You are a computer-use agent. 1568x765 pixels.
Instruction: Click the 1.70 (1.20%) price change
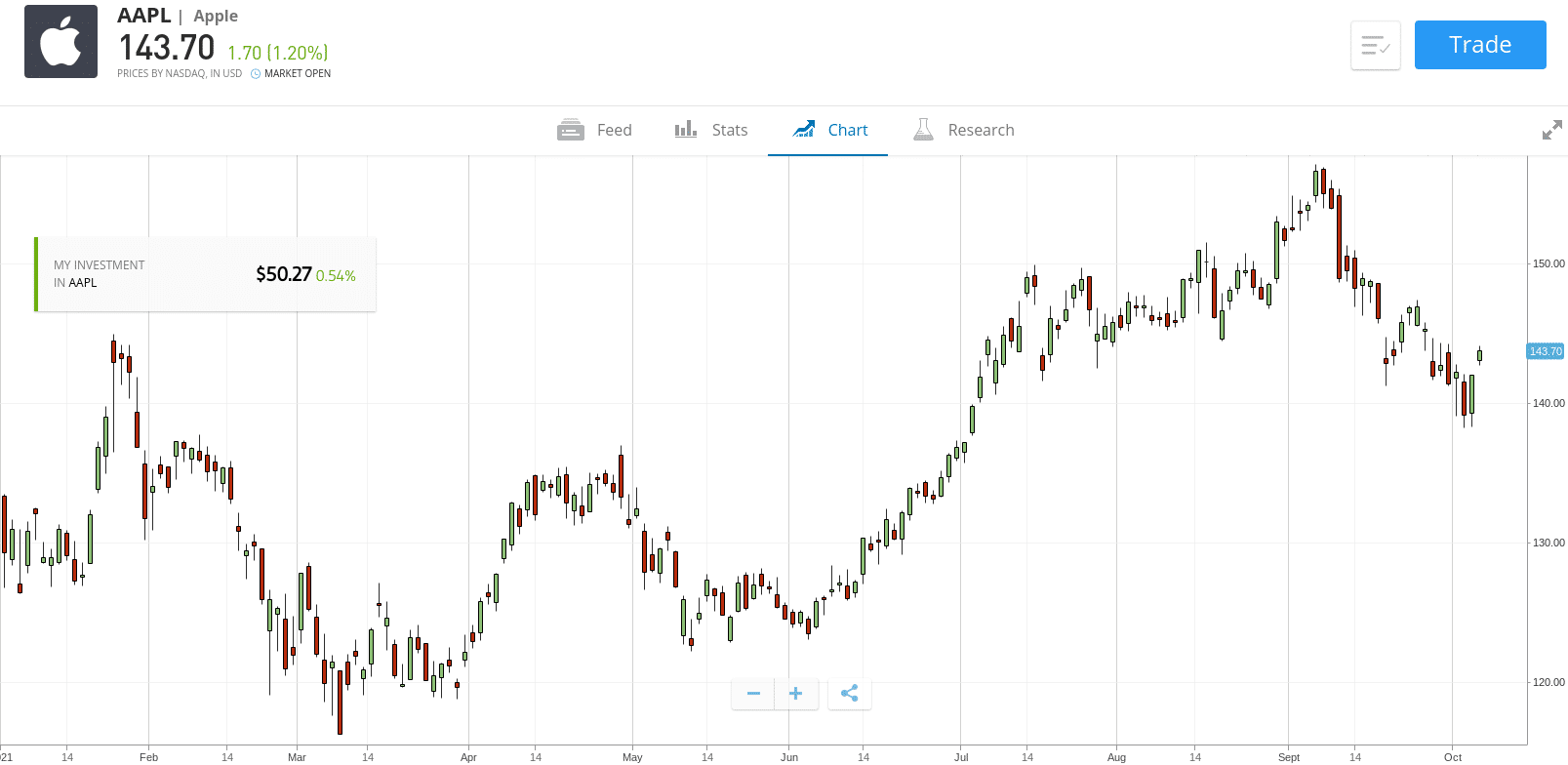pyautogui.click(x=278, y=53)
